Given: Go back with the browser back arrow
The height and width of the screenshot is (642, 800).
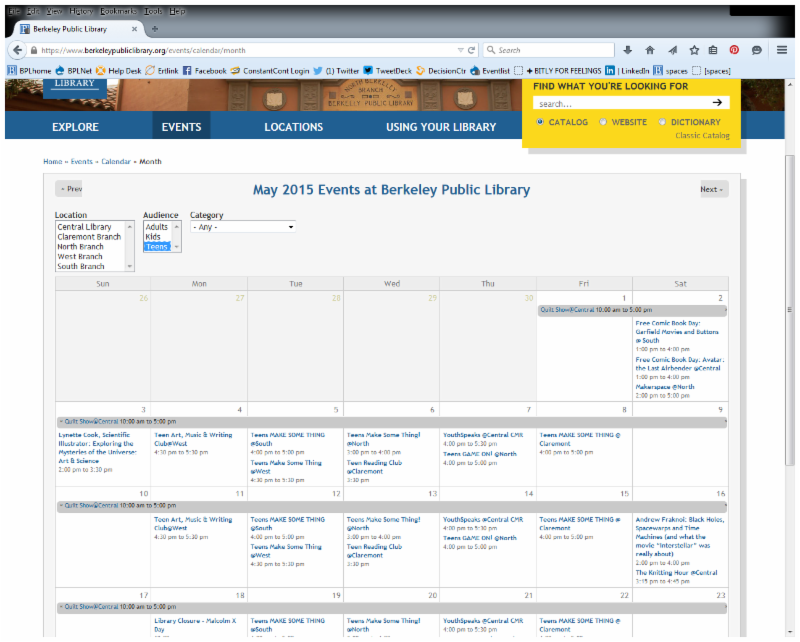Looking at the screenshot, I should (17, 50).
